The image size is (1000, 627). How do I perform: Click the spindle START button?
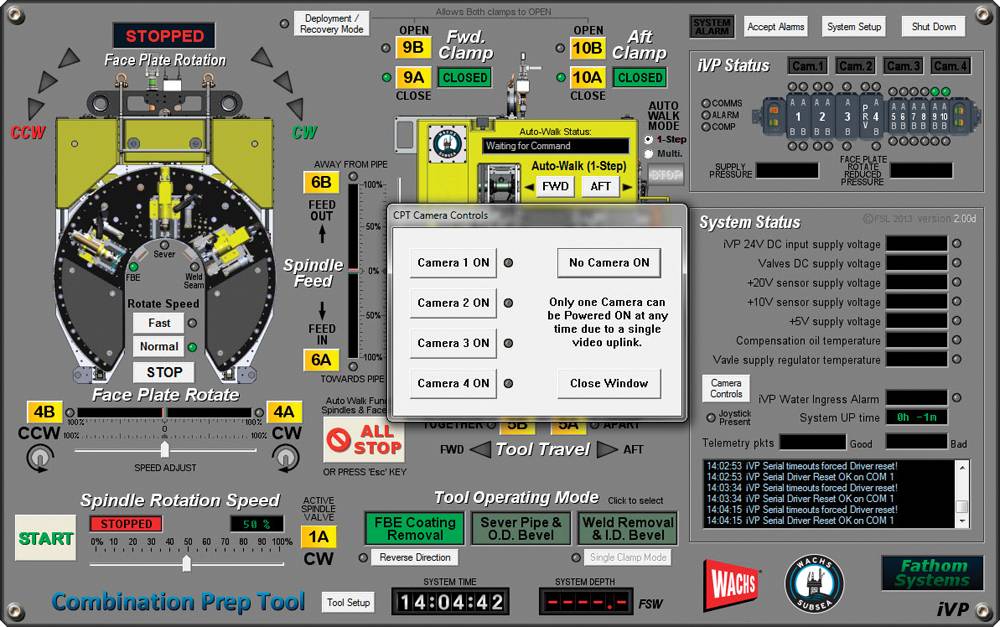[x=45, y=538]
